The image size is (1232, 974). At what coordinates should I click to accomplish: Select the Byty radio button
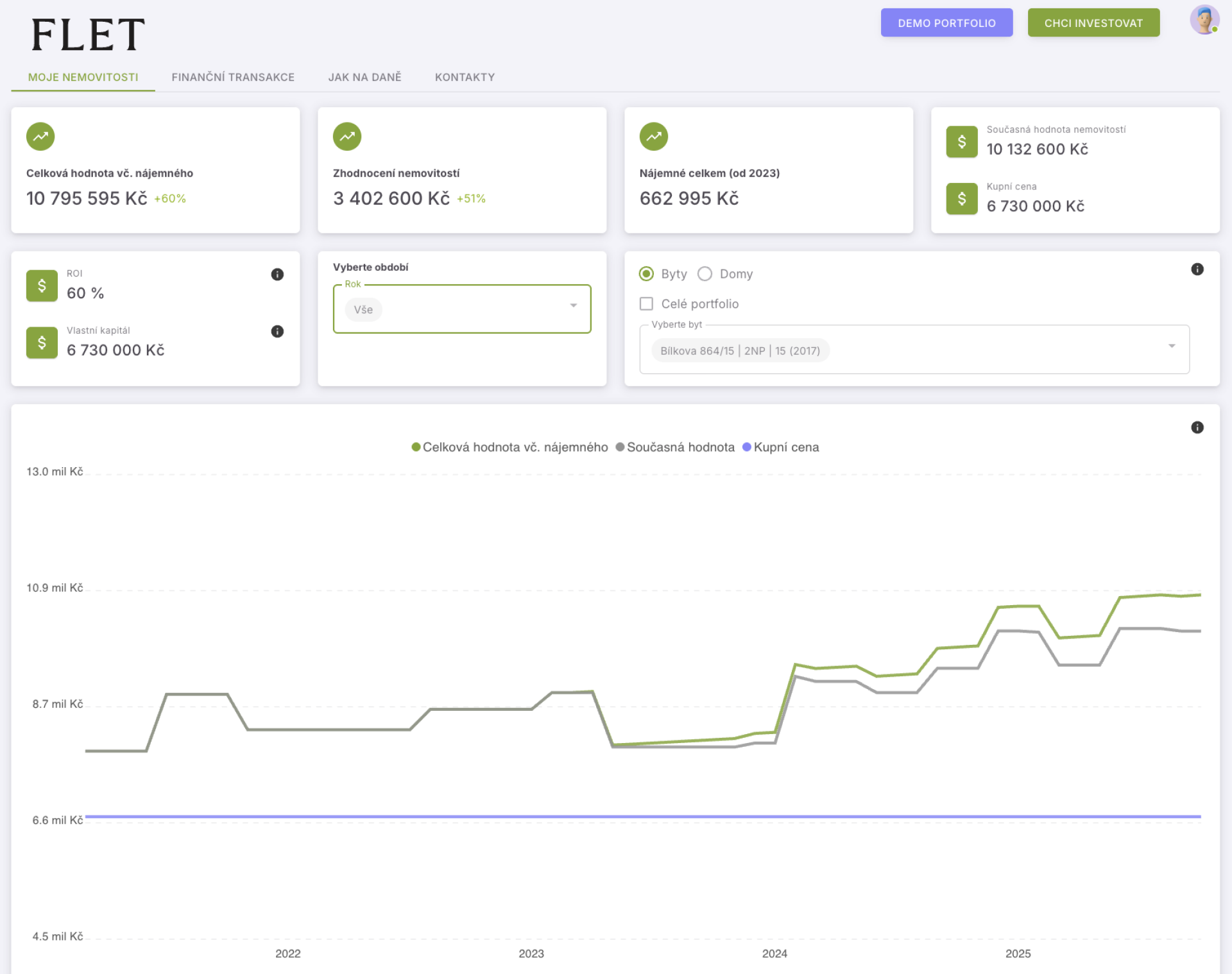(646, 274)
